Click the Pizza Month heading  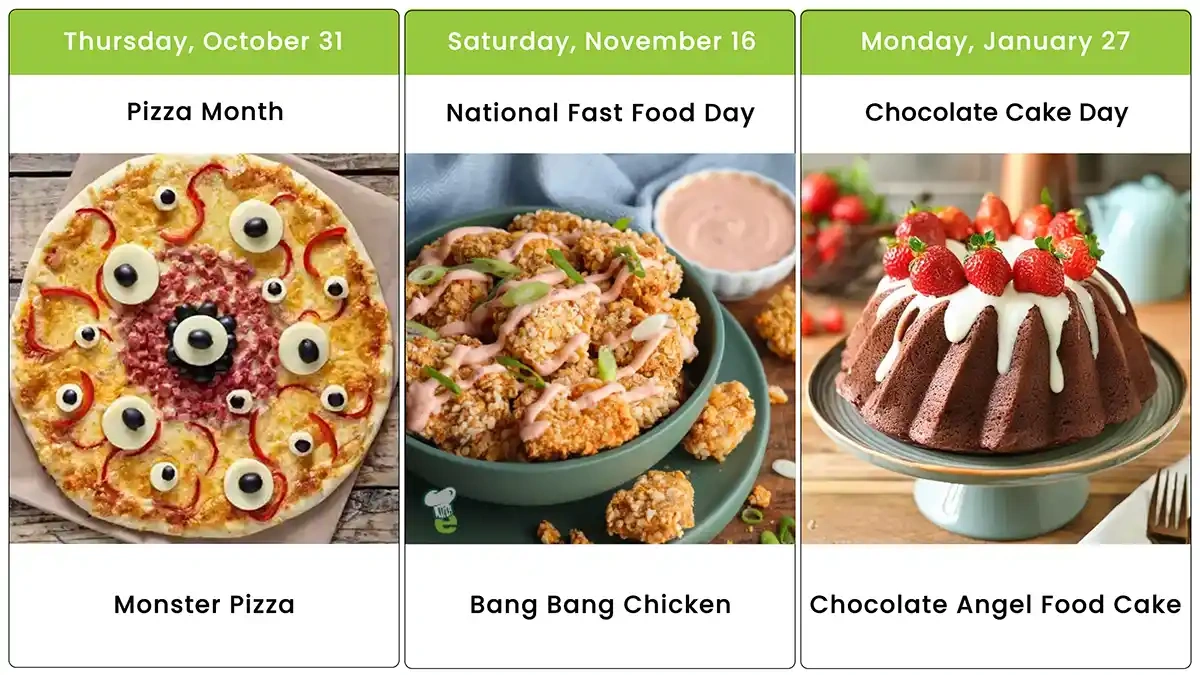[204, 111]
